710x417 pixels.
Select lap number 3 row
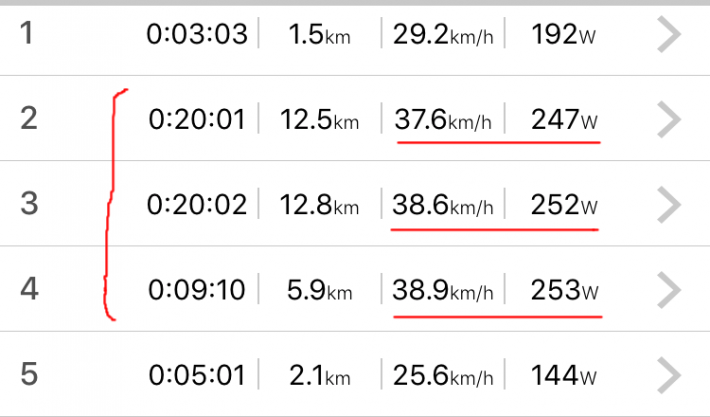[x=28, y=205]
